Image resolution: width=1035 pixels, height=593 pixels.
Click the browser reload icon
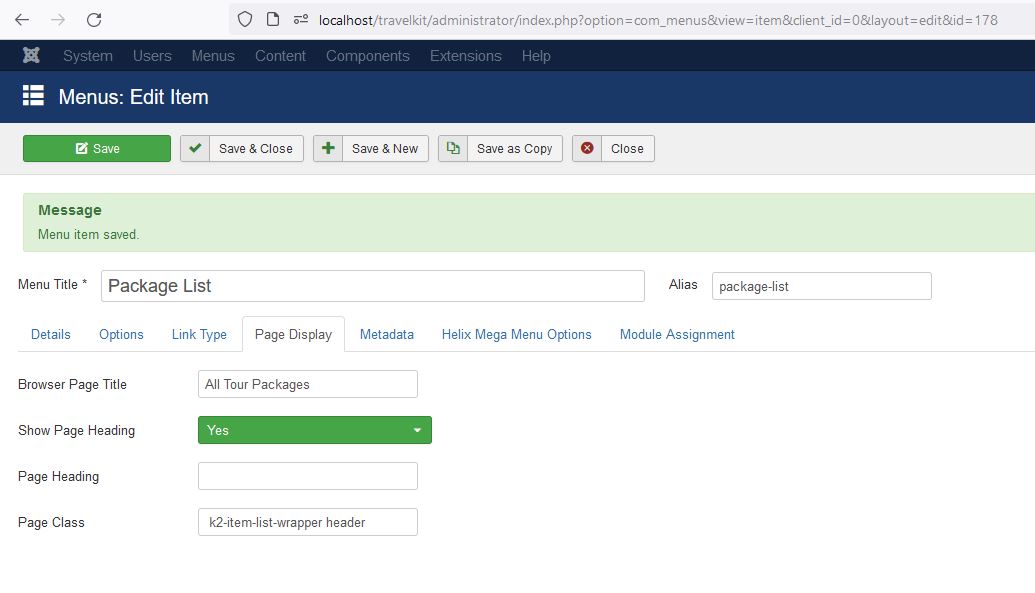94,20
